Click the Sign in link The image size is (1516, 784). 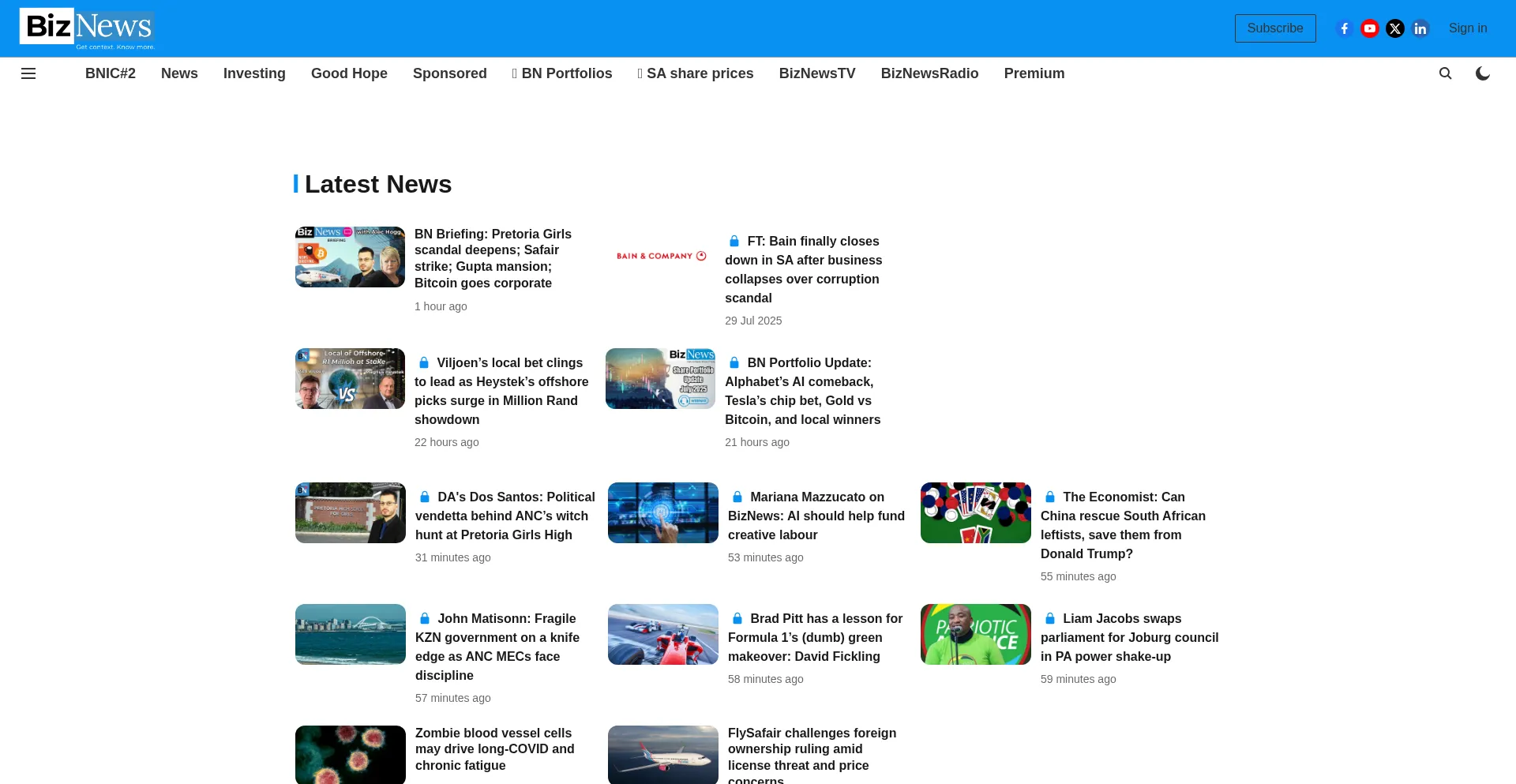point(1467,28)
